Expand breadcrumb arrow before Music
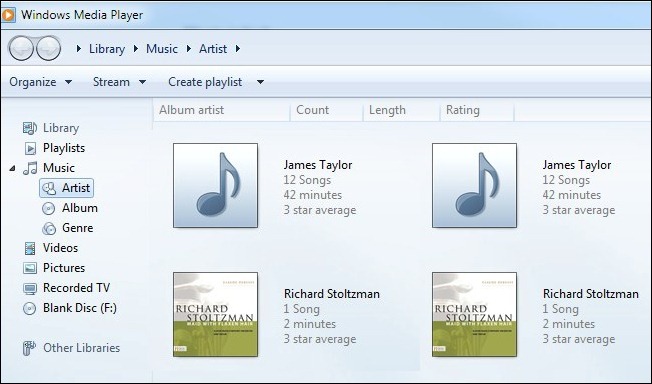Screen dimensions: 652x384 point(136,49)
